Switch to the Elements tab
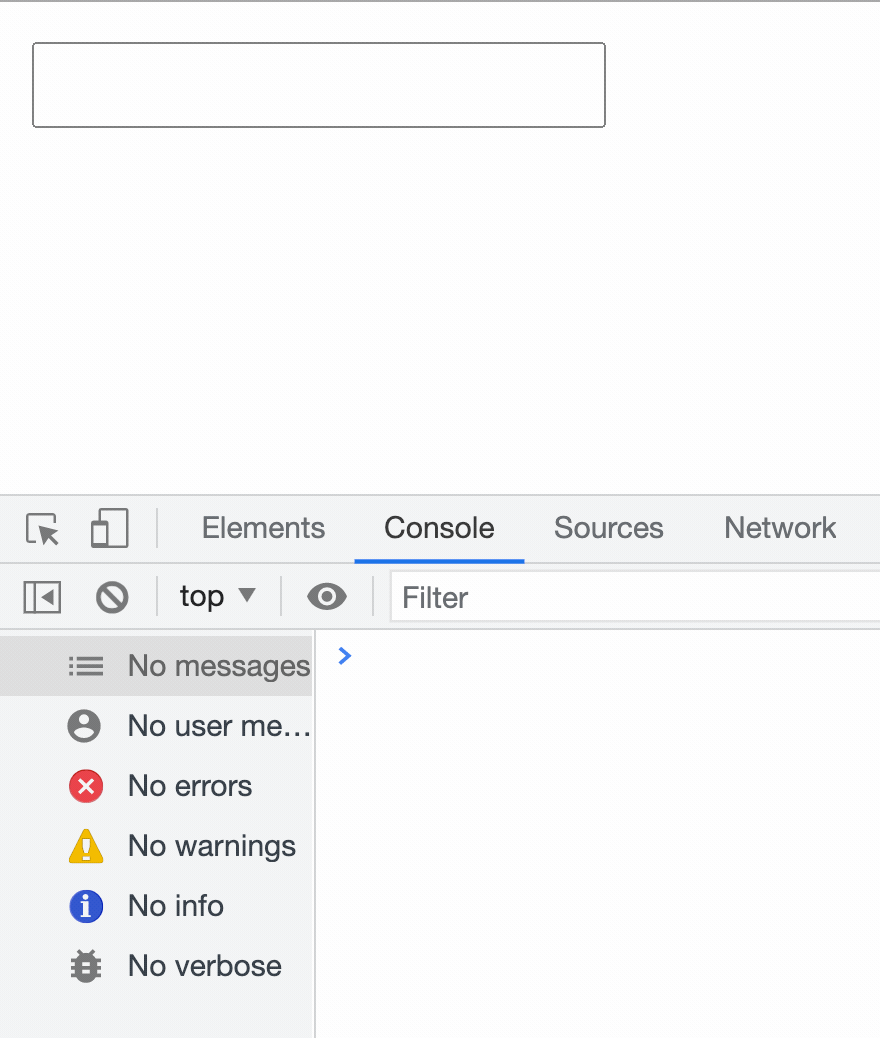This screenshot has width=880, height=1038. click(x=264, y=528)
